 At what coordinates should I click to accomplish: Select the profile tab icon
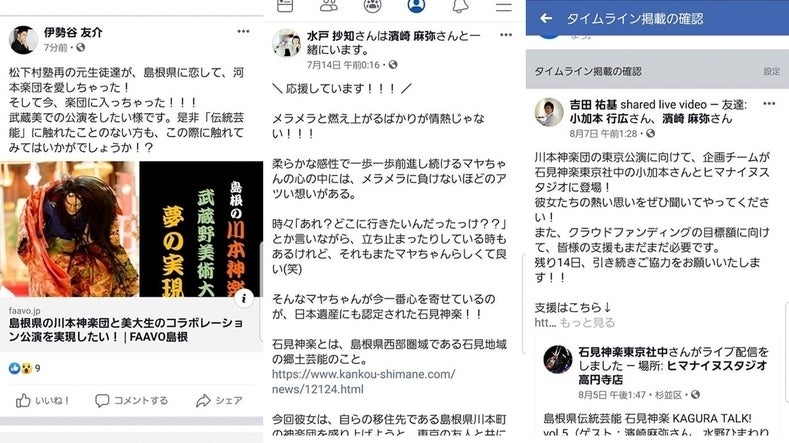[416, 6]
